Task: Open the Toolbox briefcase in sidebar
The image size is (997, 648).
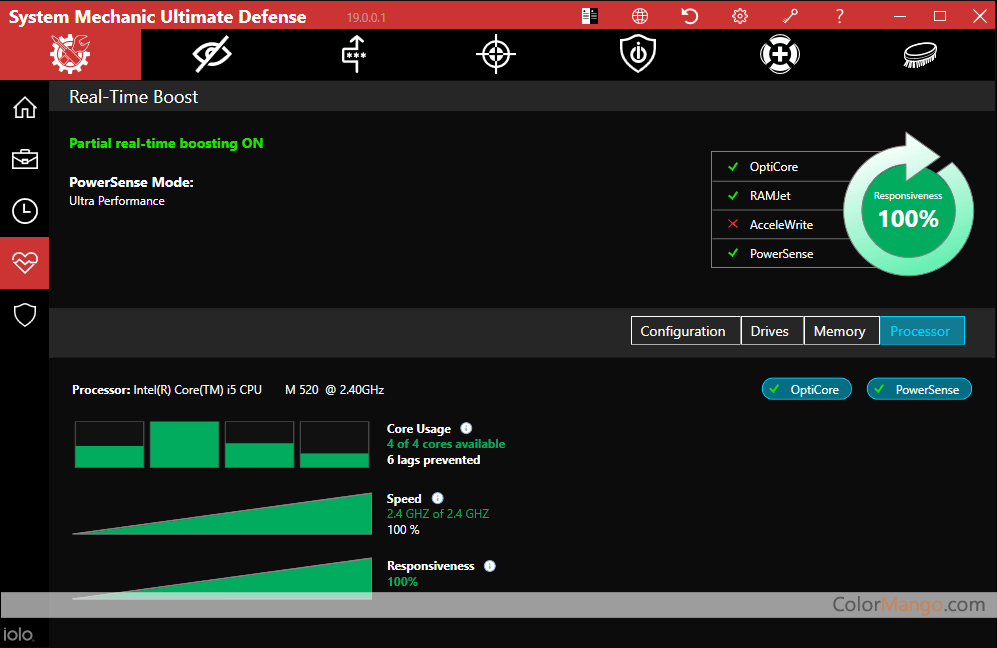Action: 25,159
